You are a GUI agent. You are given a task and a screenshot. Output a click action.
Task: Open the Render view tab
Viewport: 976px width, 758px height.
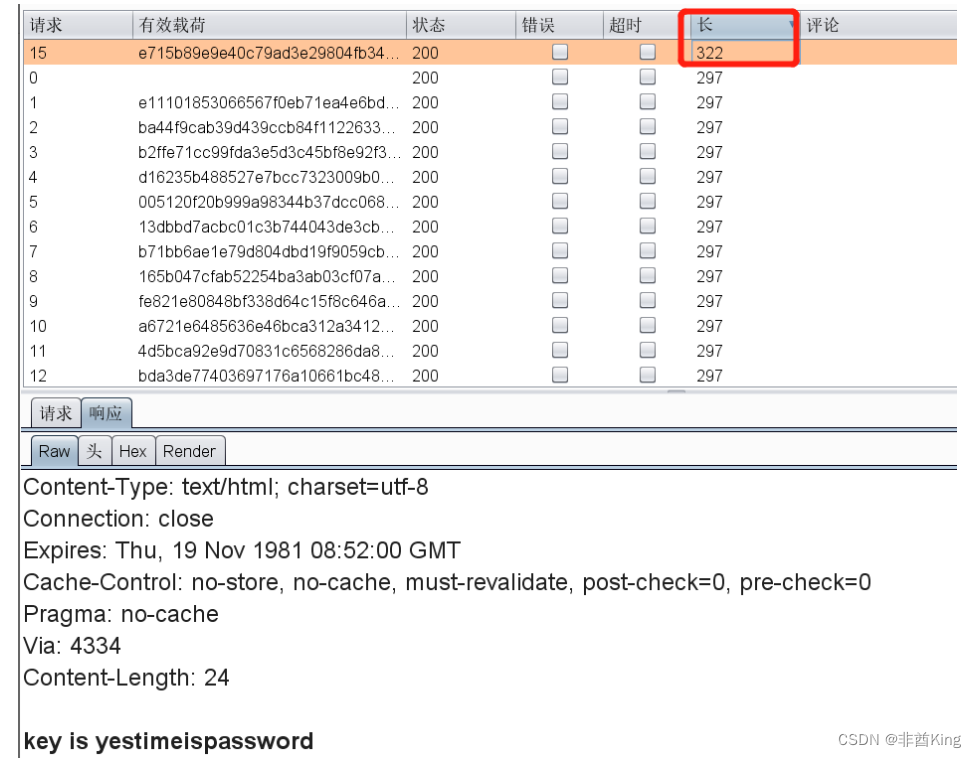[x=189, y=451]
